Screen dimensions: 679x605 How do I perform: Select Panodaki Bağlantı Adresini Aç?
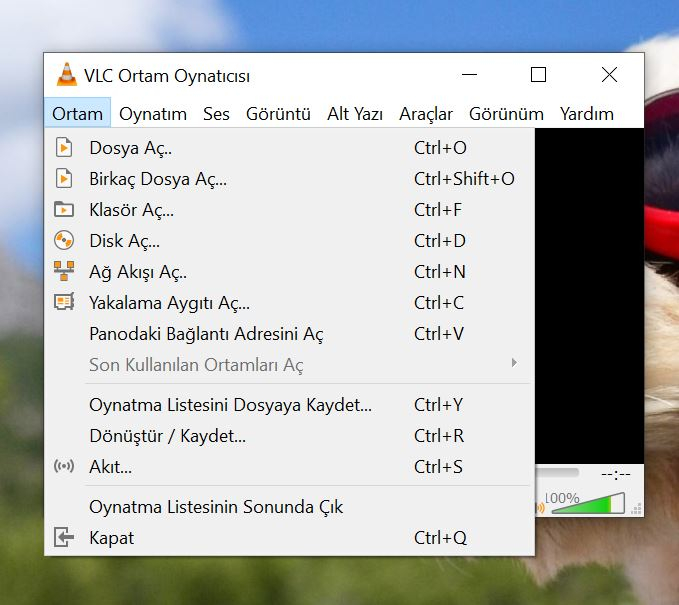click(x=206, y=334)
